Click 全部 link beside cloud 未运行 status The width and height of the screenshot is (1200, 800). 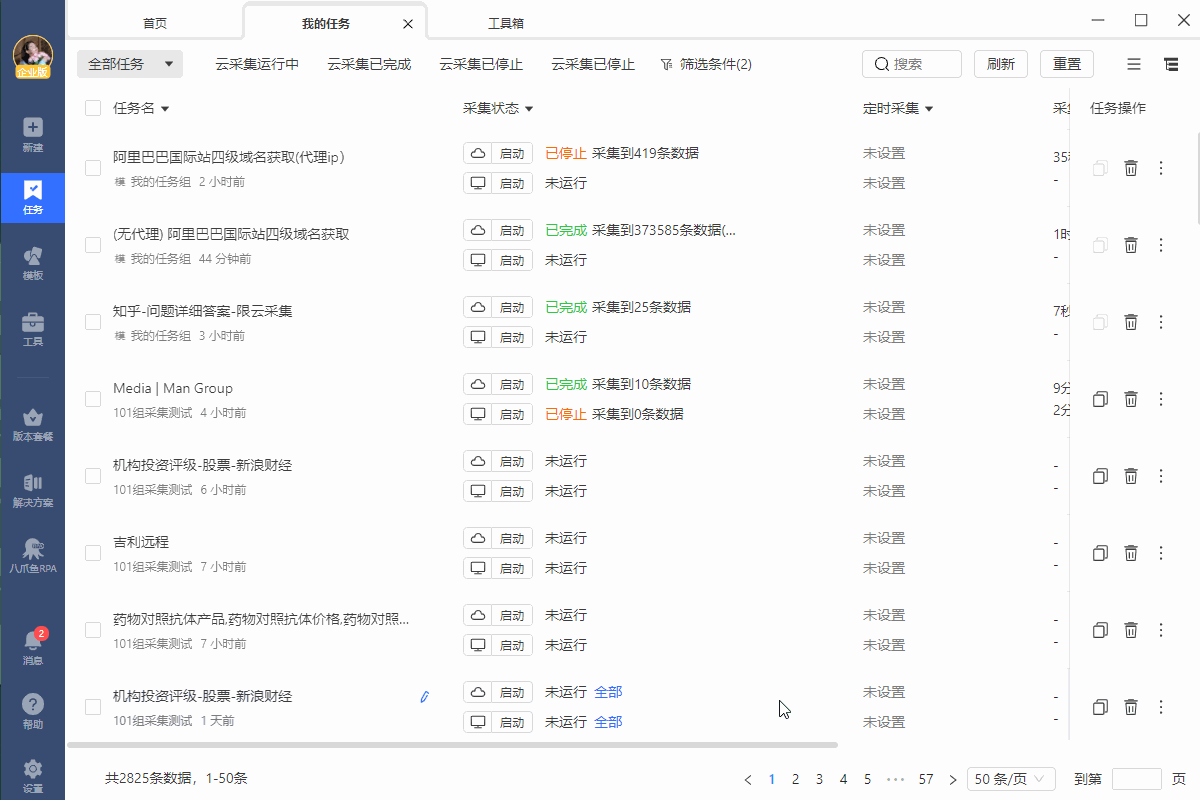tap(608, 692)
